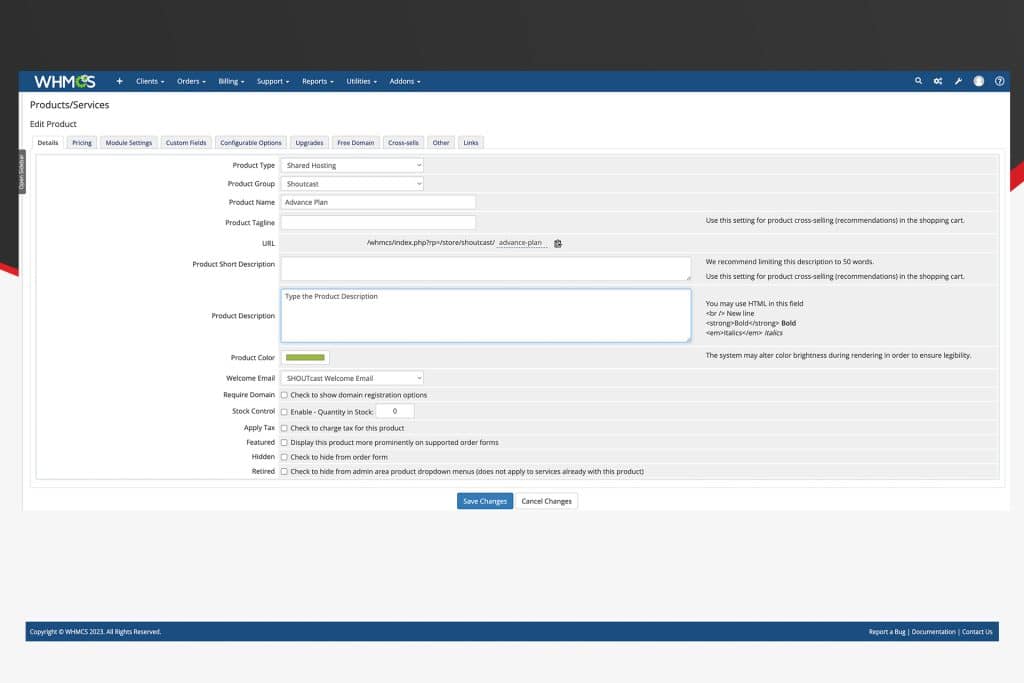Expand the Addons menu
Image resolution: width=1024 pixels, height=683 pixels.
[x=405, y=82]
